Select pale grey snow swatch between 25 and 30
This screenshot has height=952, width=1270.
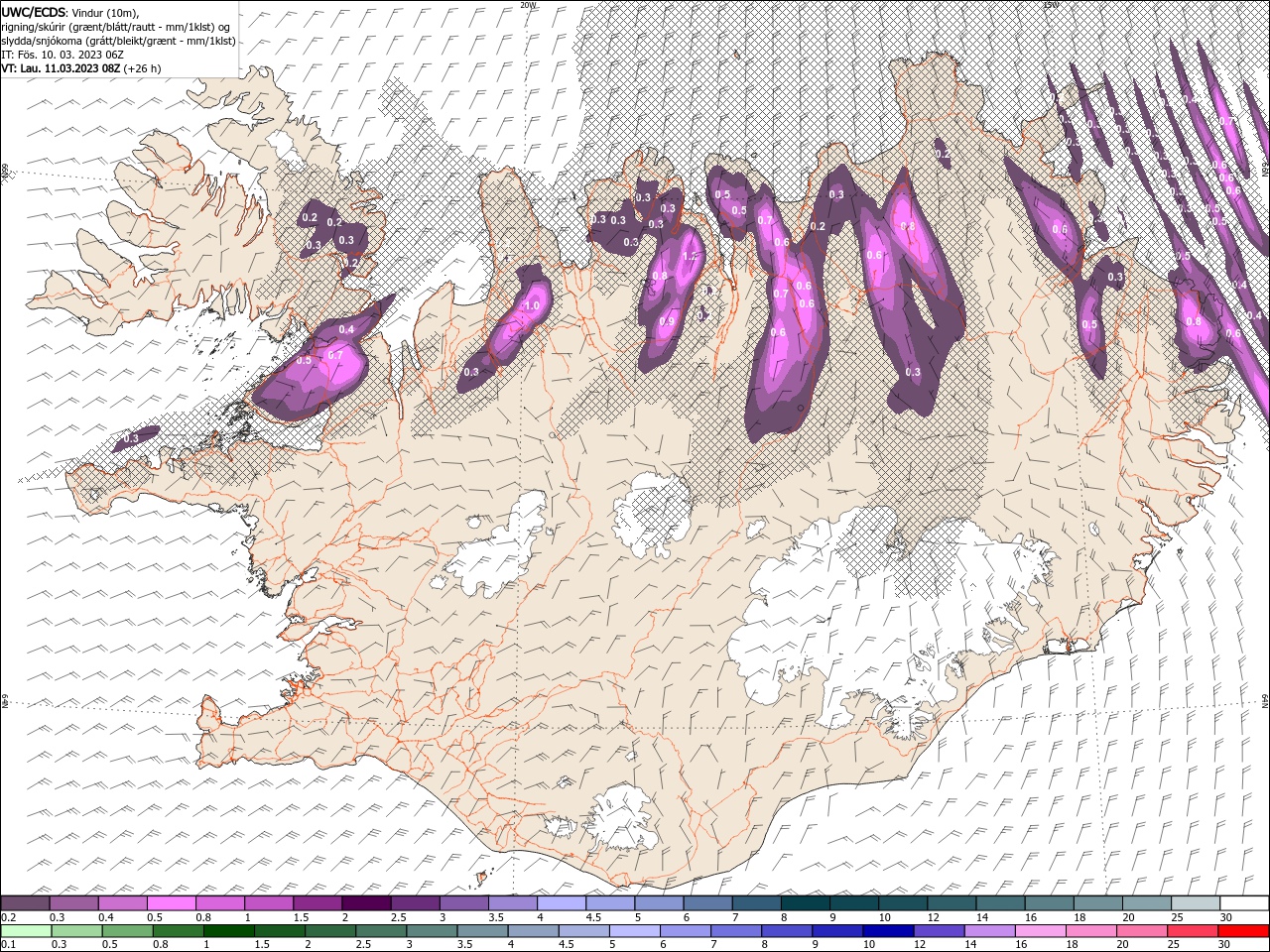[x=1195, y=903]
